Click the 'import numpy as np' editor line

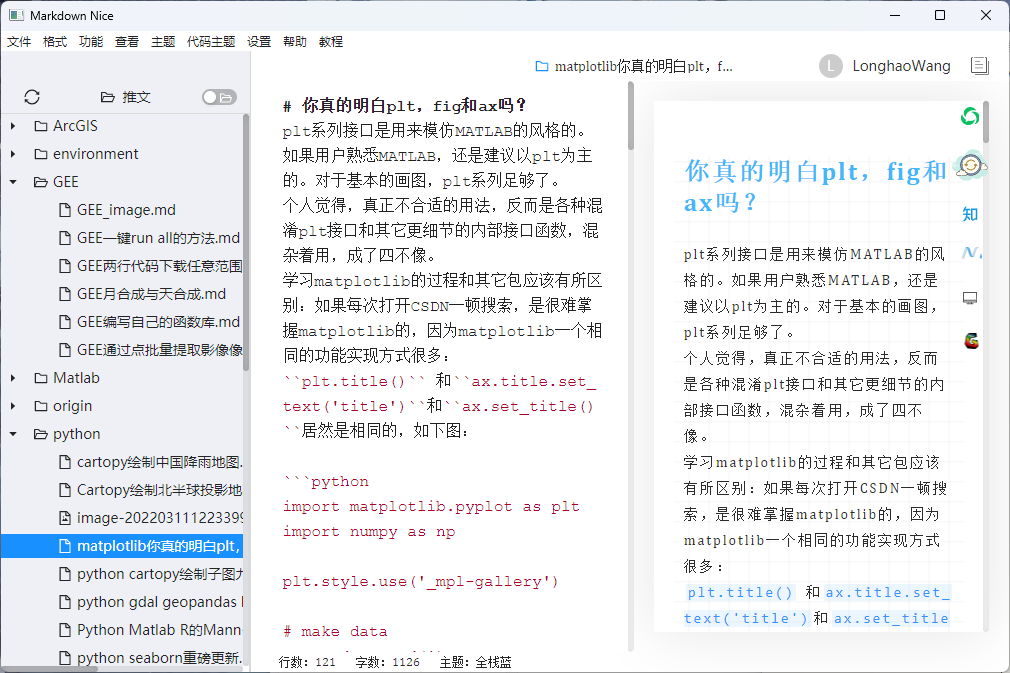click(369, 532)
